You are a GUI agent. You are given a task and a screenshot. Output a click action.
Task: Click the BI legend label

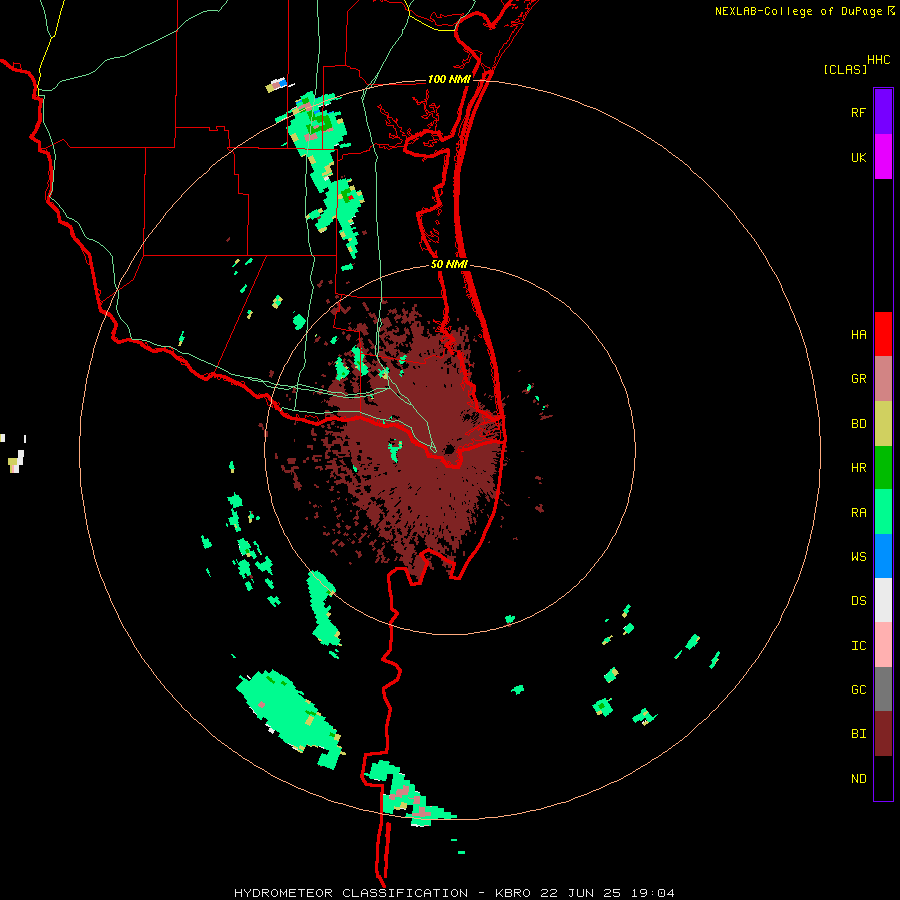point(858,734)
